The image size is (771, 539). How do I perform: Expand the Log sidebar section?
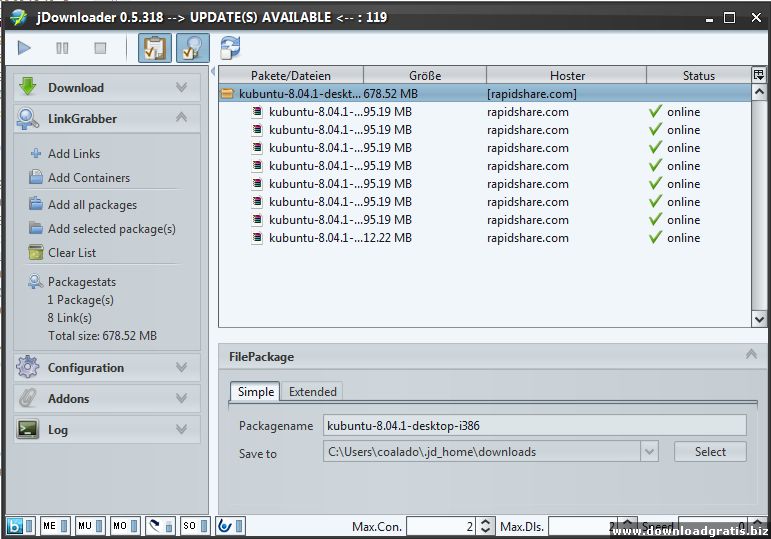point(181,429)
